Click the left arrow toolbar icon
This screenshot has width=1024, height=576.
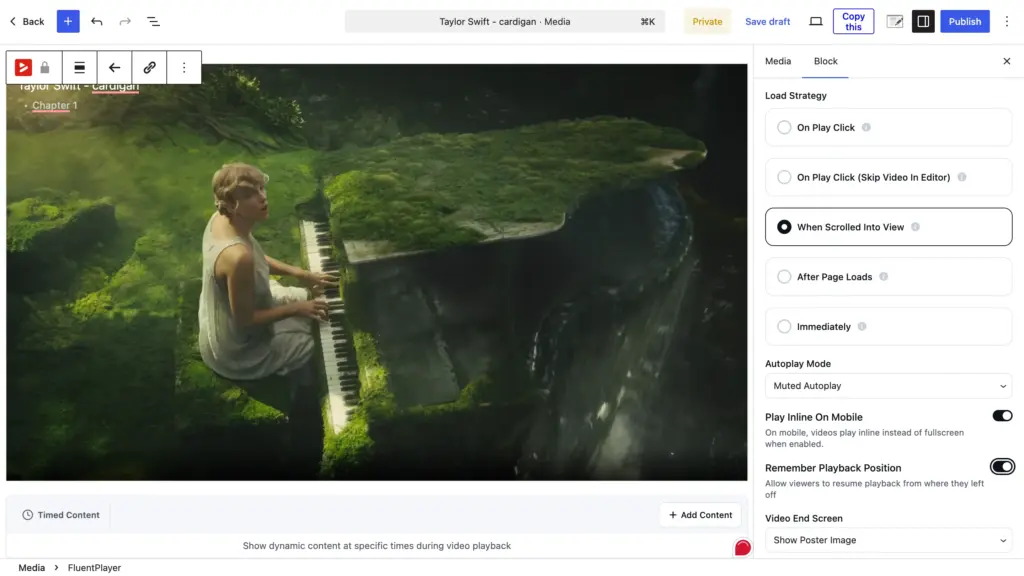(114, 67)
